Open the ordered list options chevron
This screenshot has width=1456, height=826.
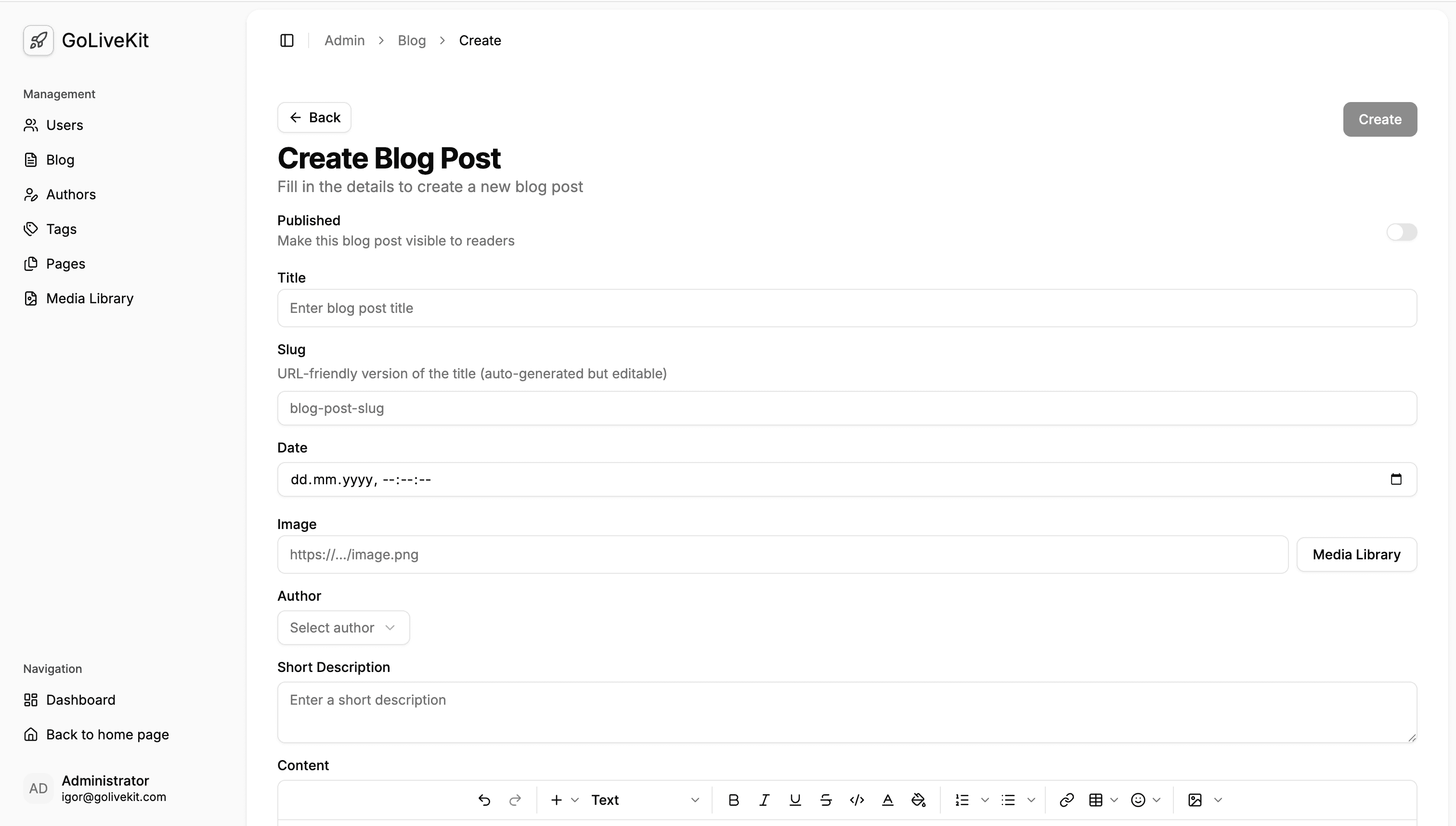[985, 800]
